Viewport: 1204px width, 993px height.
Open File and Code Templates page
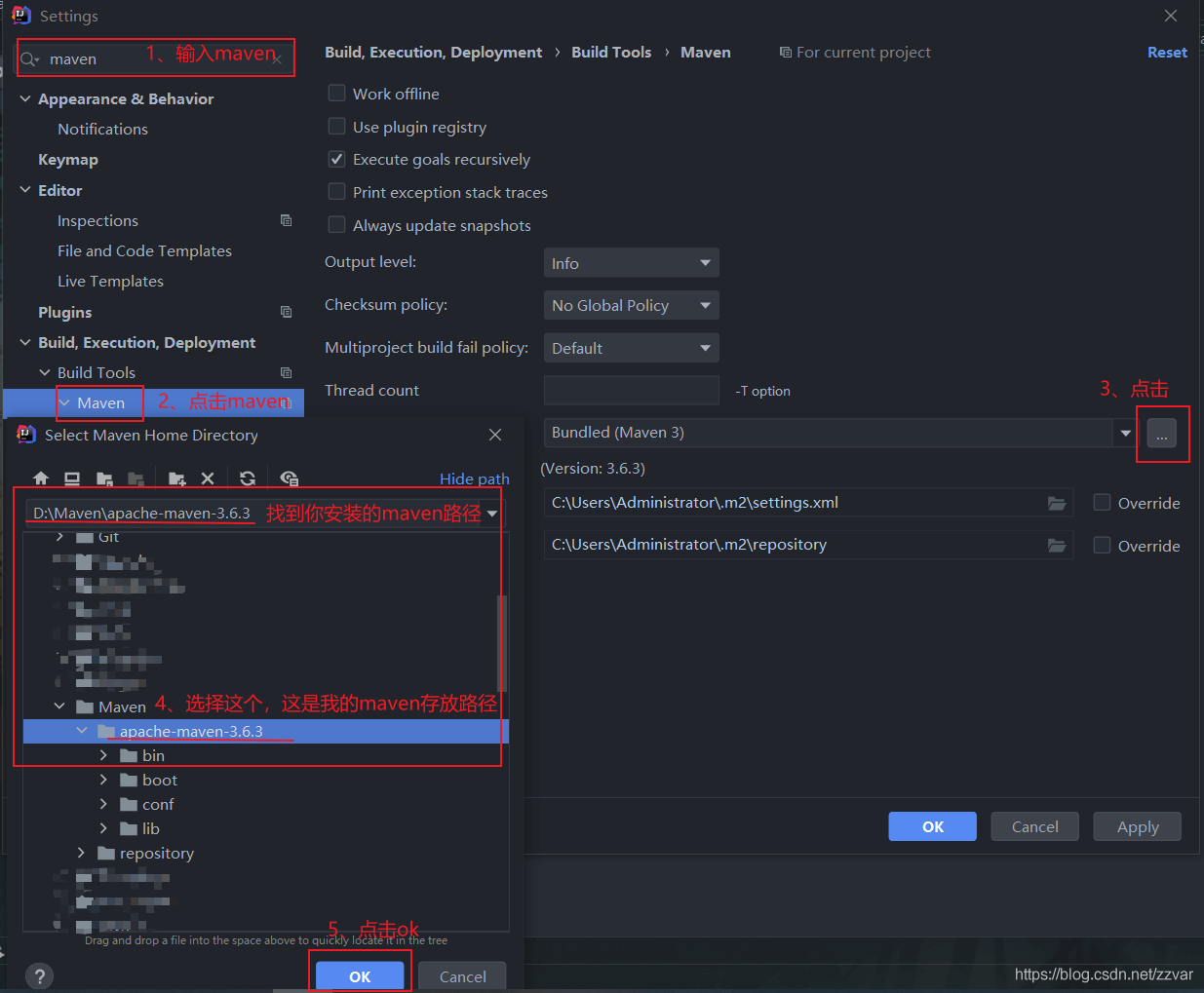[x=144, y=250]
